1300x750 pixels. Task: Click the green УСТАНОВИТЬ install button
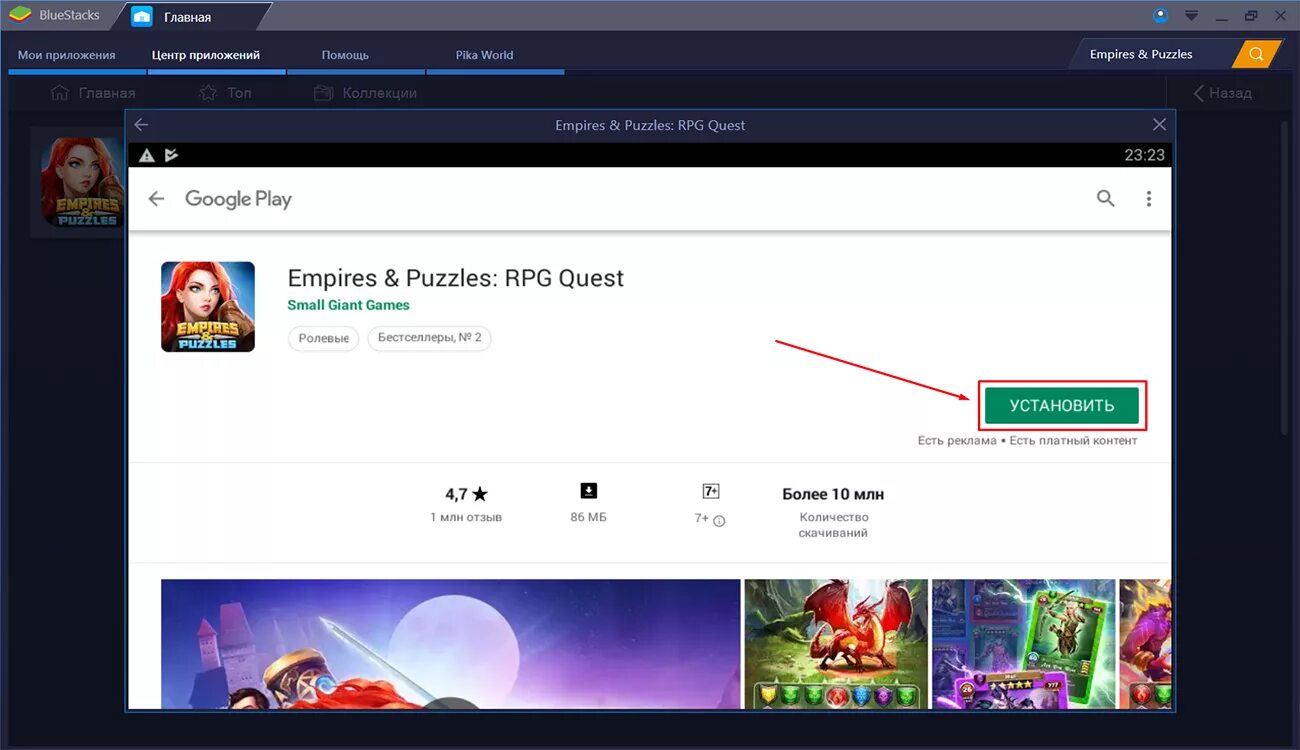point(1062,405)
